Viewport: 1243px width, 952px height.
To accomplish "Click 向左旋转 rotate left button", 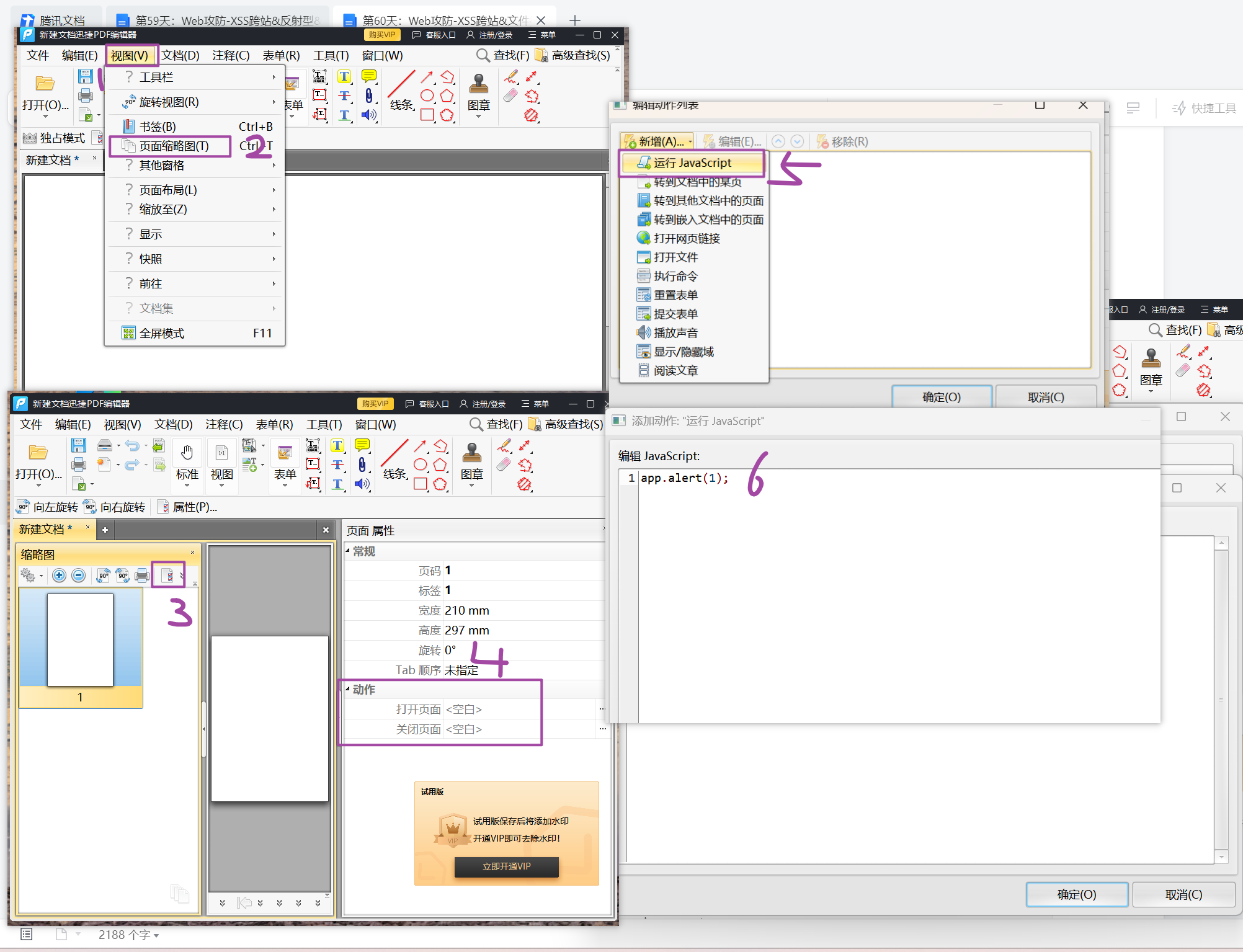I will coord(48,507).
